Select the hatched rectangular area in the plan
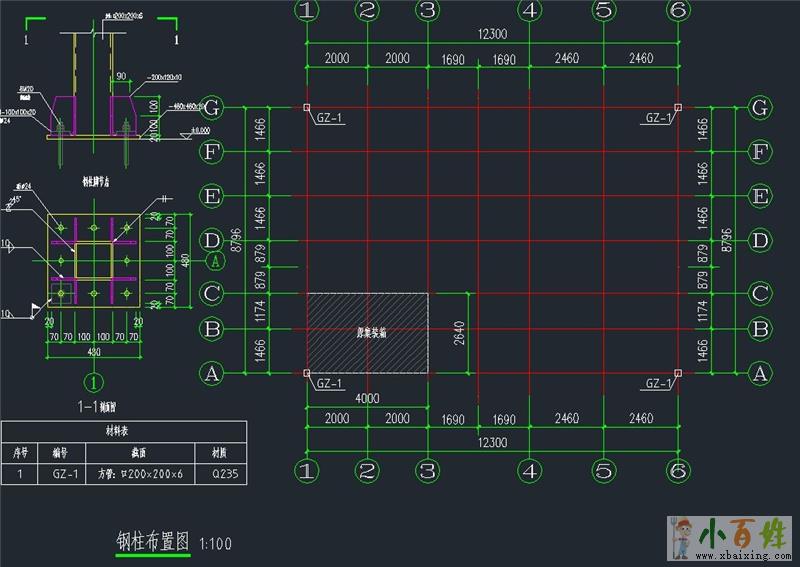 [367, 333]
